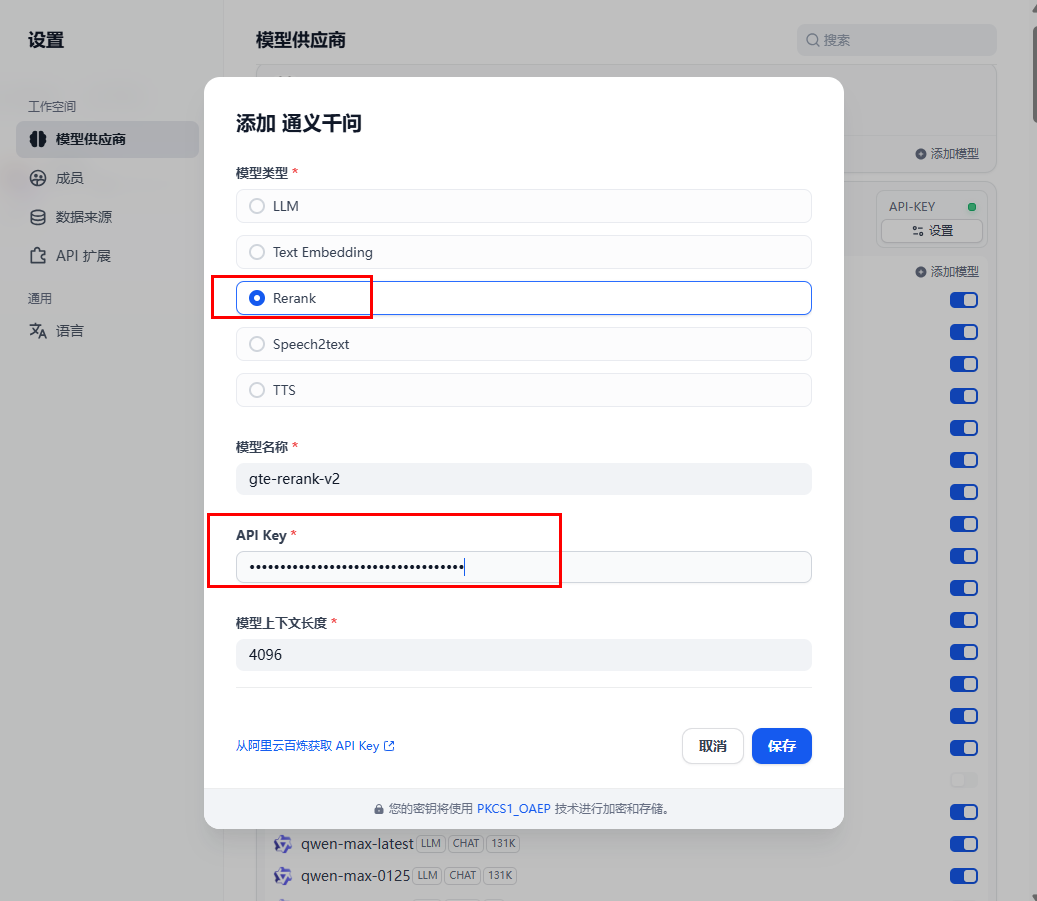The height and width of the screenshot is (901, 1037).
Task: Click the brain icon for 模型供应商
Action: (38, 139)
